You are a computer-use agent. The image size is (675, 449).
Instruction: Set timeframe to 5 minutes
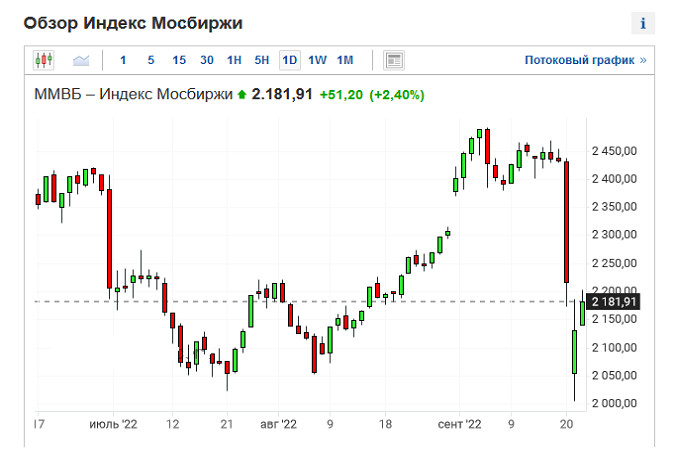pos(151,60)
